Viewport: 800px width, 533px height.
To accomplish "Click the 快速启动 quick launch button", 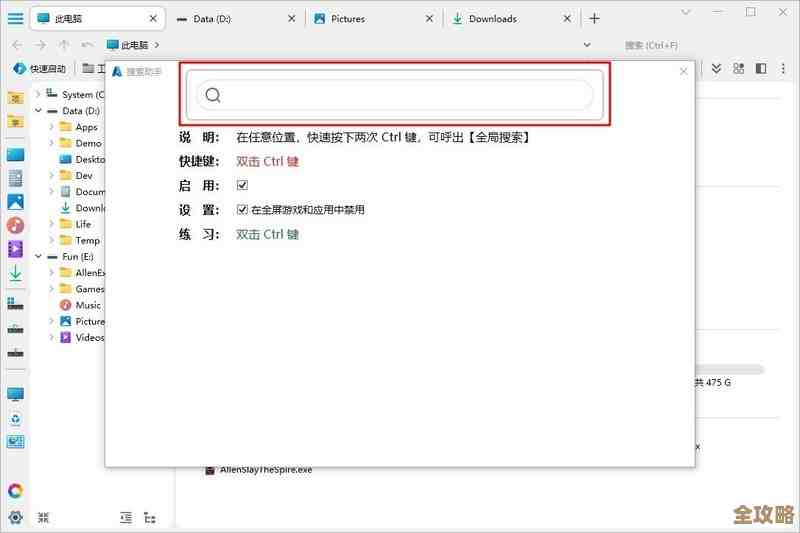I will [40, 68].
